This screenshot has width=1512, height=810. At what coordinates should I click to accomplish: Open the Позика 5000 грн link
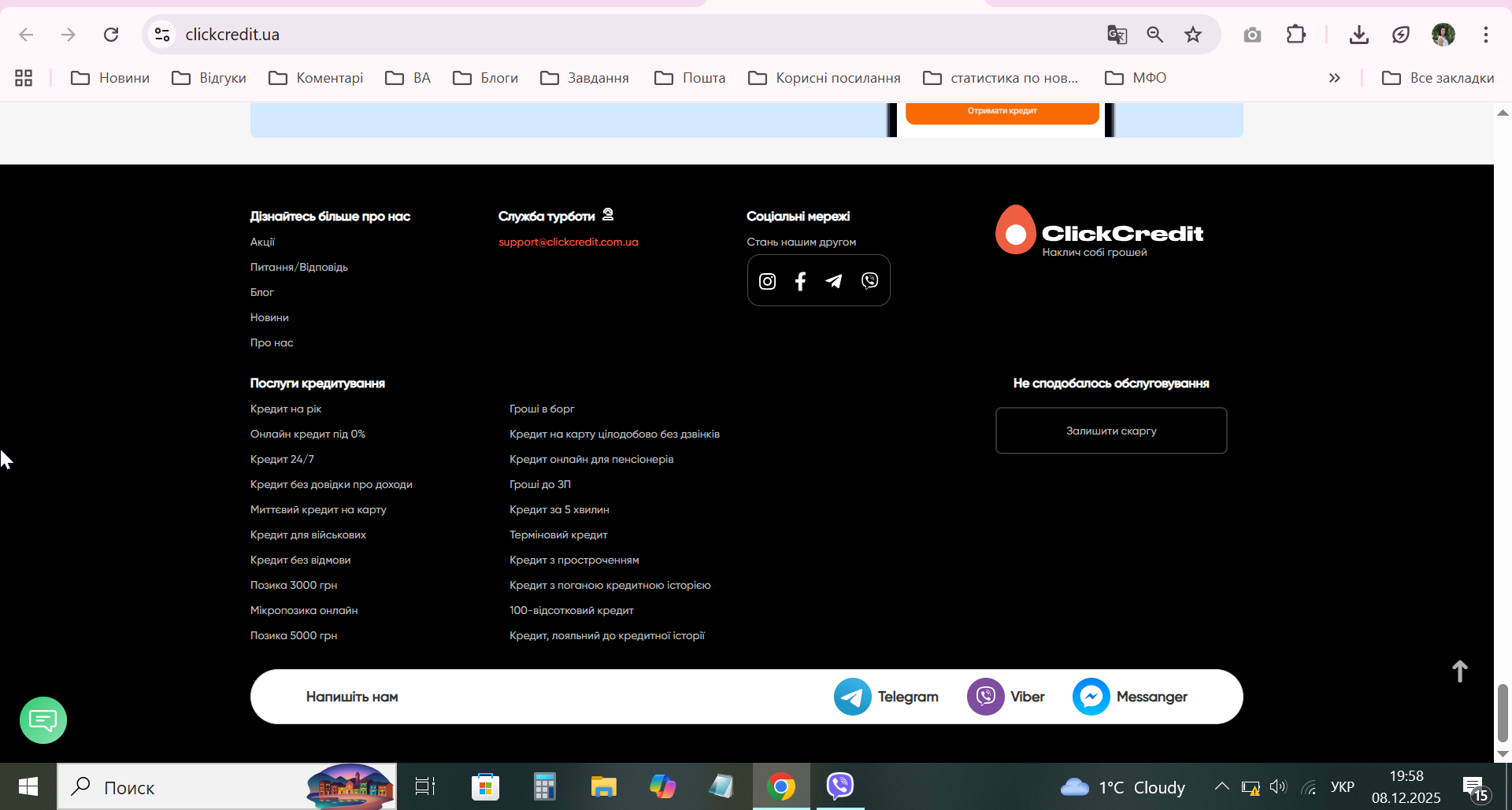tap(294, 635)
